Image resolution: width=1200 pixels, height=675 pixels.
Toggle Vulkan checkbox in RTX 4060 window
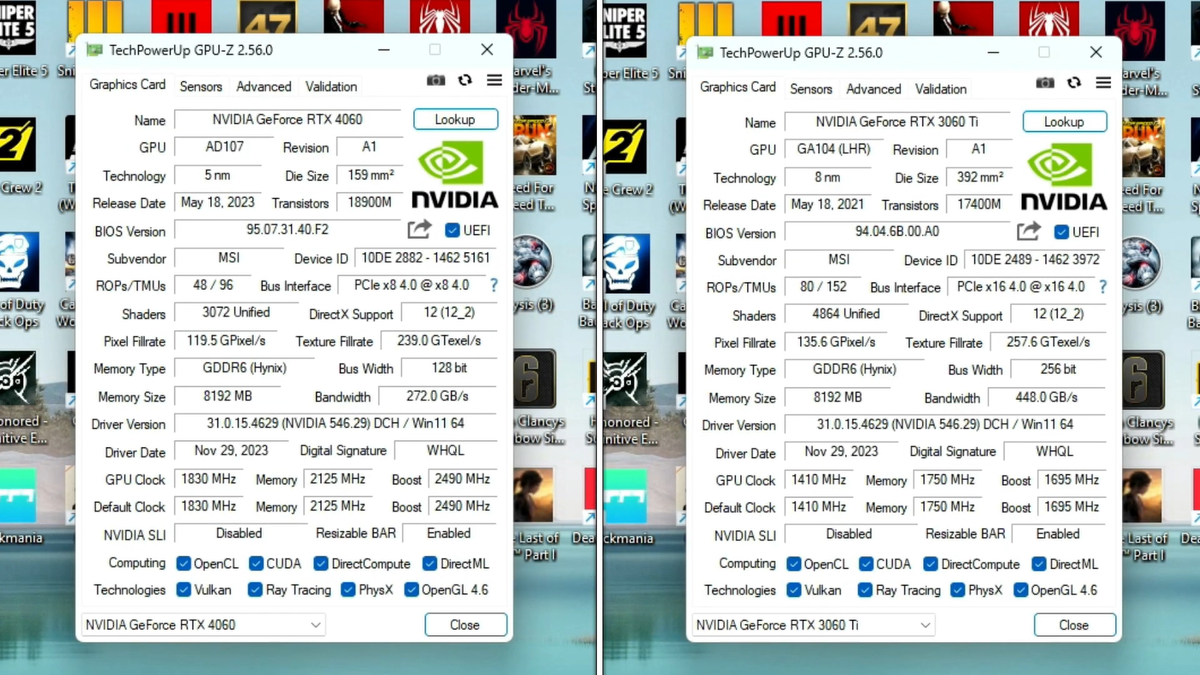184,590
